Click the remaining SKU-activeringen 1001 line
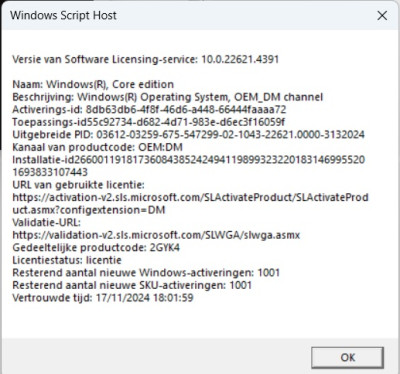This screenshot has width=400, height=374. point(132,285)
